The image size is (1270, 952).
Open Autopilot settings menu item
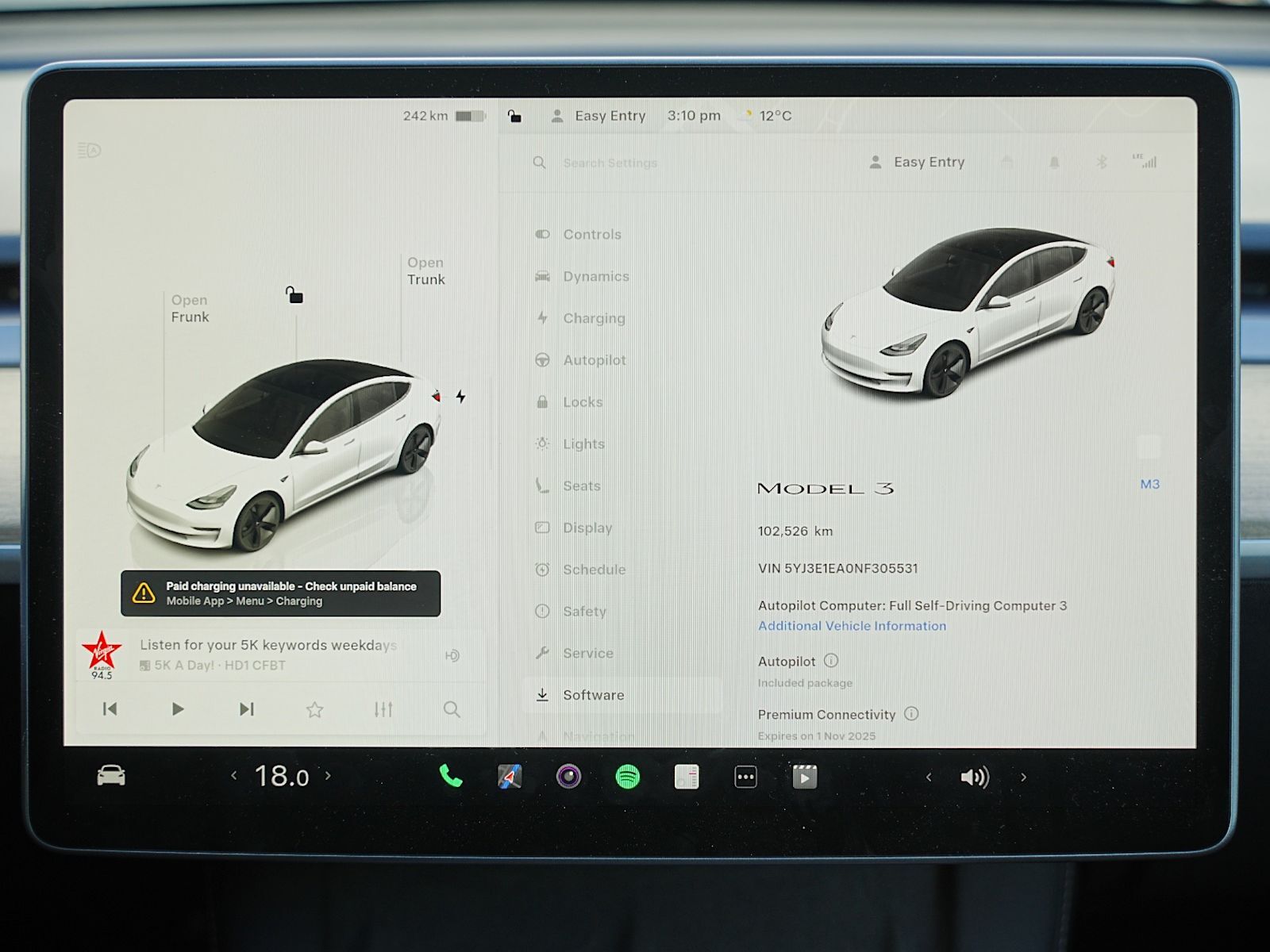(594, 360)
